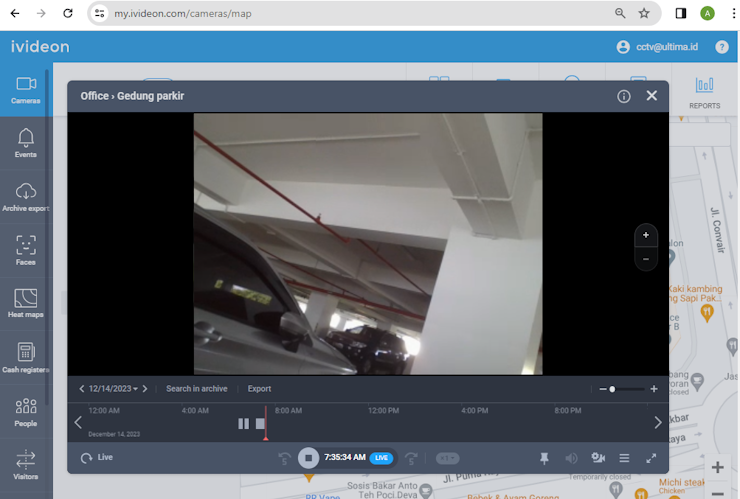Screen dimensions: 740x499
Task: Go back in browser
Action: [x=15, y=13]
